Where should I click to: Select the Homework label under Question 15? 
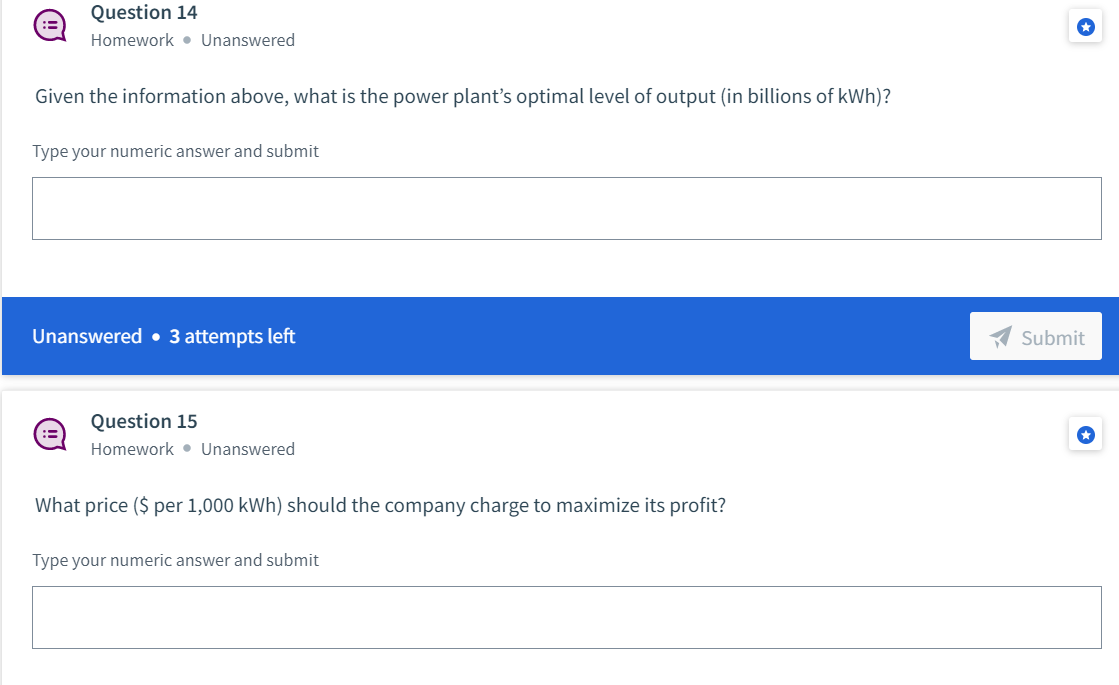point(132,449)
